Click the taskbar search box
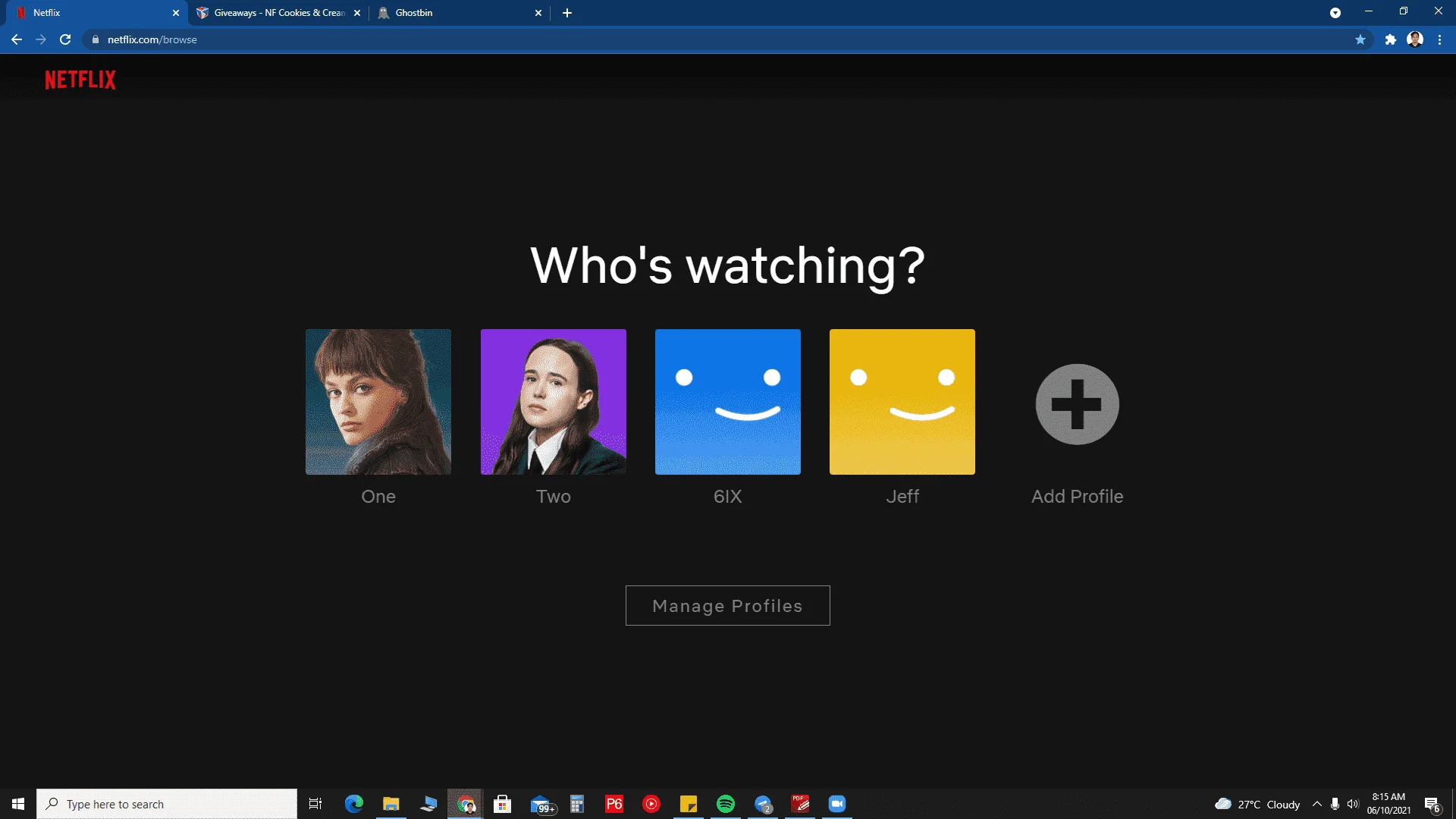1456x819 pixels. tap(167, 804)
